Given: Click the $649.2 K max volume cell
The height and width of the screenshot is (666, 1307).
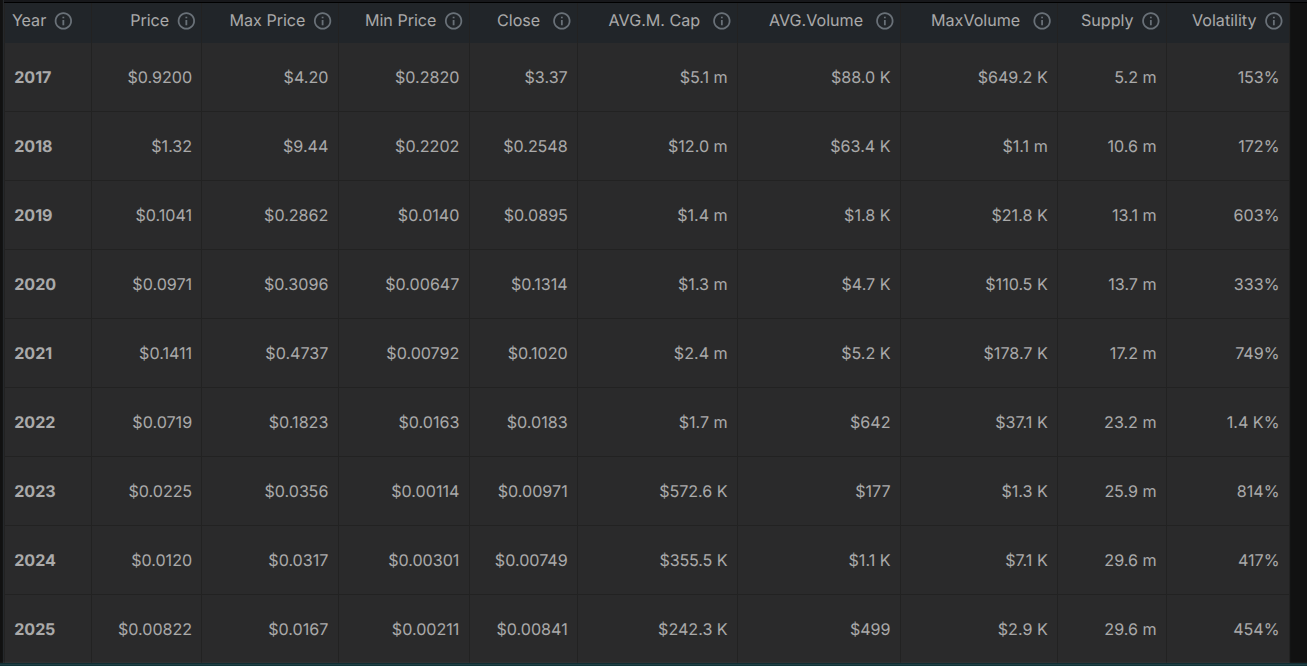Looking at the screenshot, I should (x=1013, y=77).
